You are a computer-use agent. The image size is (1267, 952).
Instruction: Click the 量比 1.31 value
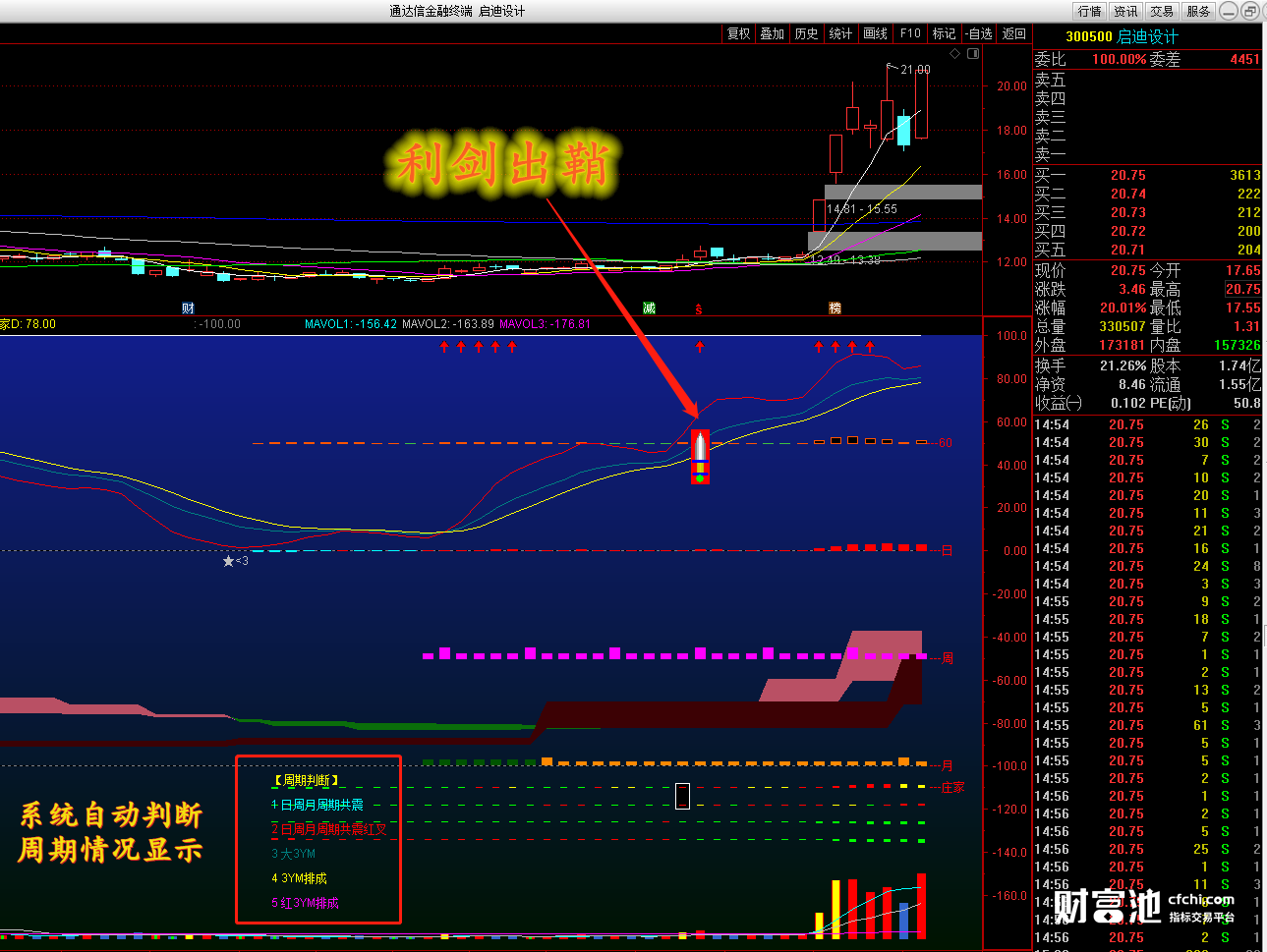point(1246,326)
